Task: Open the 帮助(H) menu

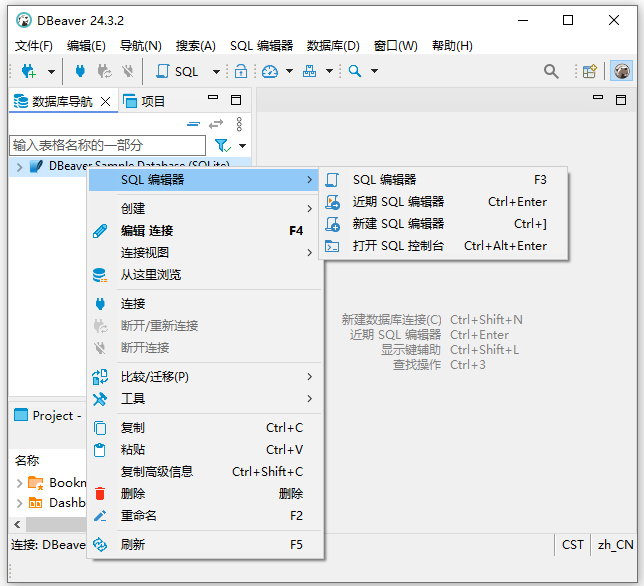Action: point(452,46)
